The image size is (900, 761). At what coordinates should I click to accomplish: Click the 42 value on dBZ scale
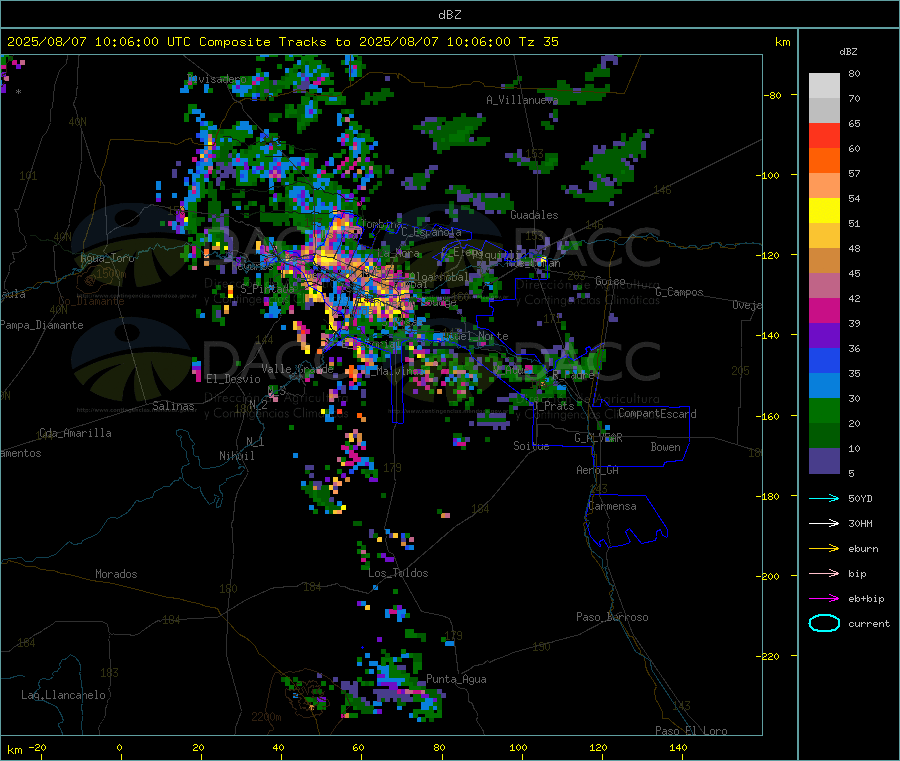854,298
